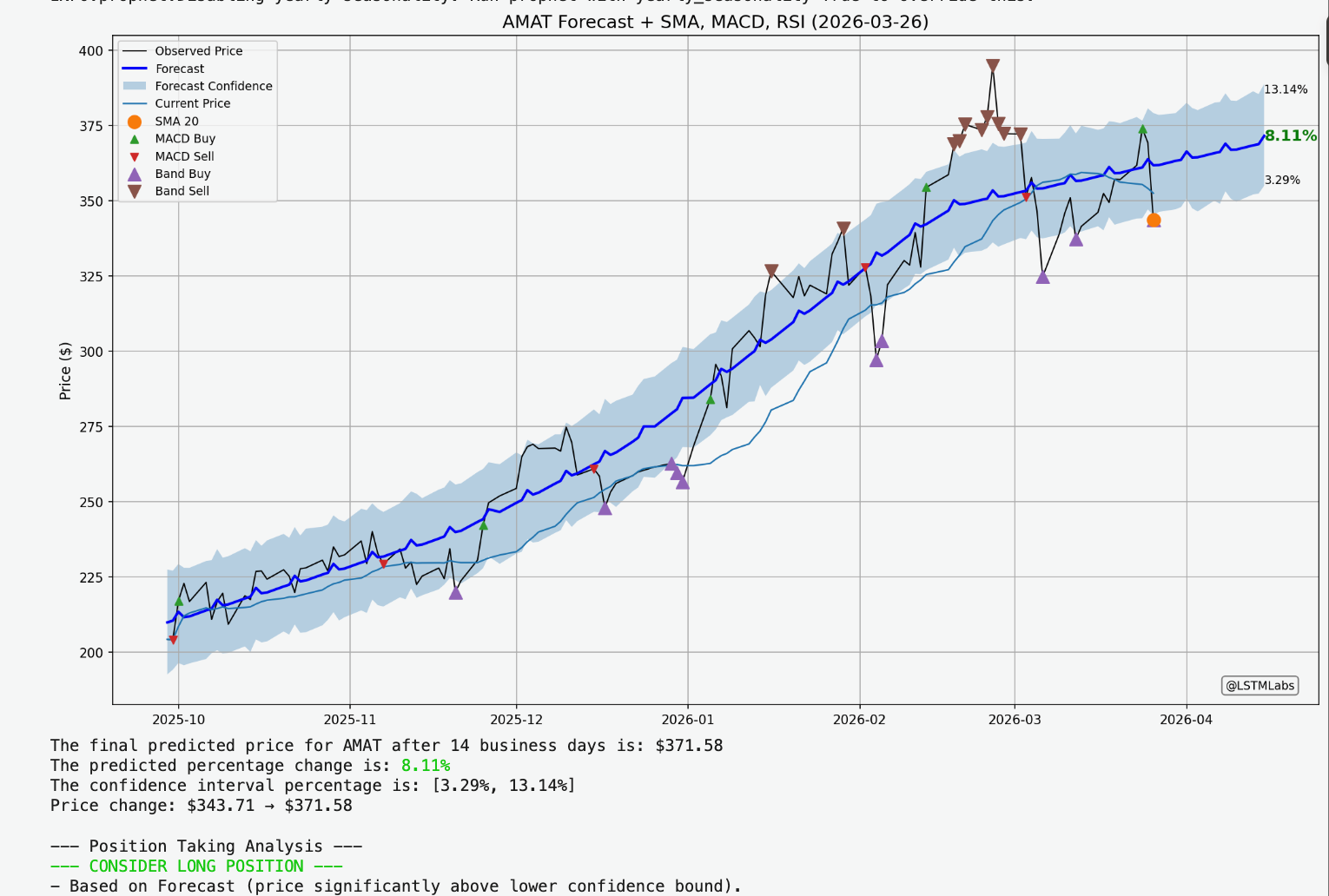
Task: Select the 2025-12 date tick label
Action: click(x=517, y=720)
